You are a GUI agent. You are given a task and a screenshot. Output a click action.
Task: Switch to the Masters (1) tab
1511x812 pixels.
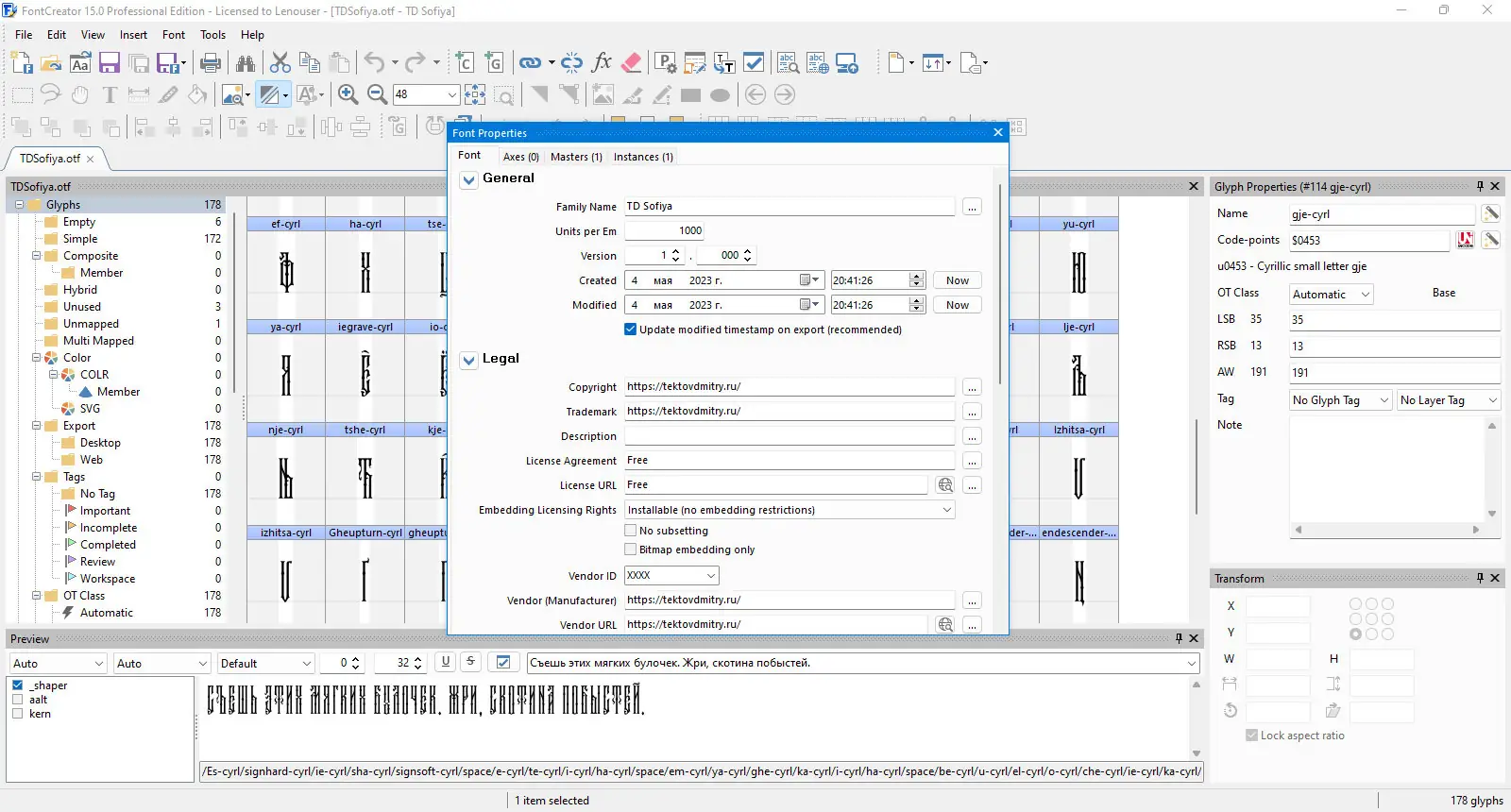tap(576, 157)
